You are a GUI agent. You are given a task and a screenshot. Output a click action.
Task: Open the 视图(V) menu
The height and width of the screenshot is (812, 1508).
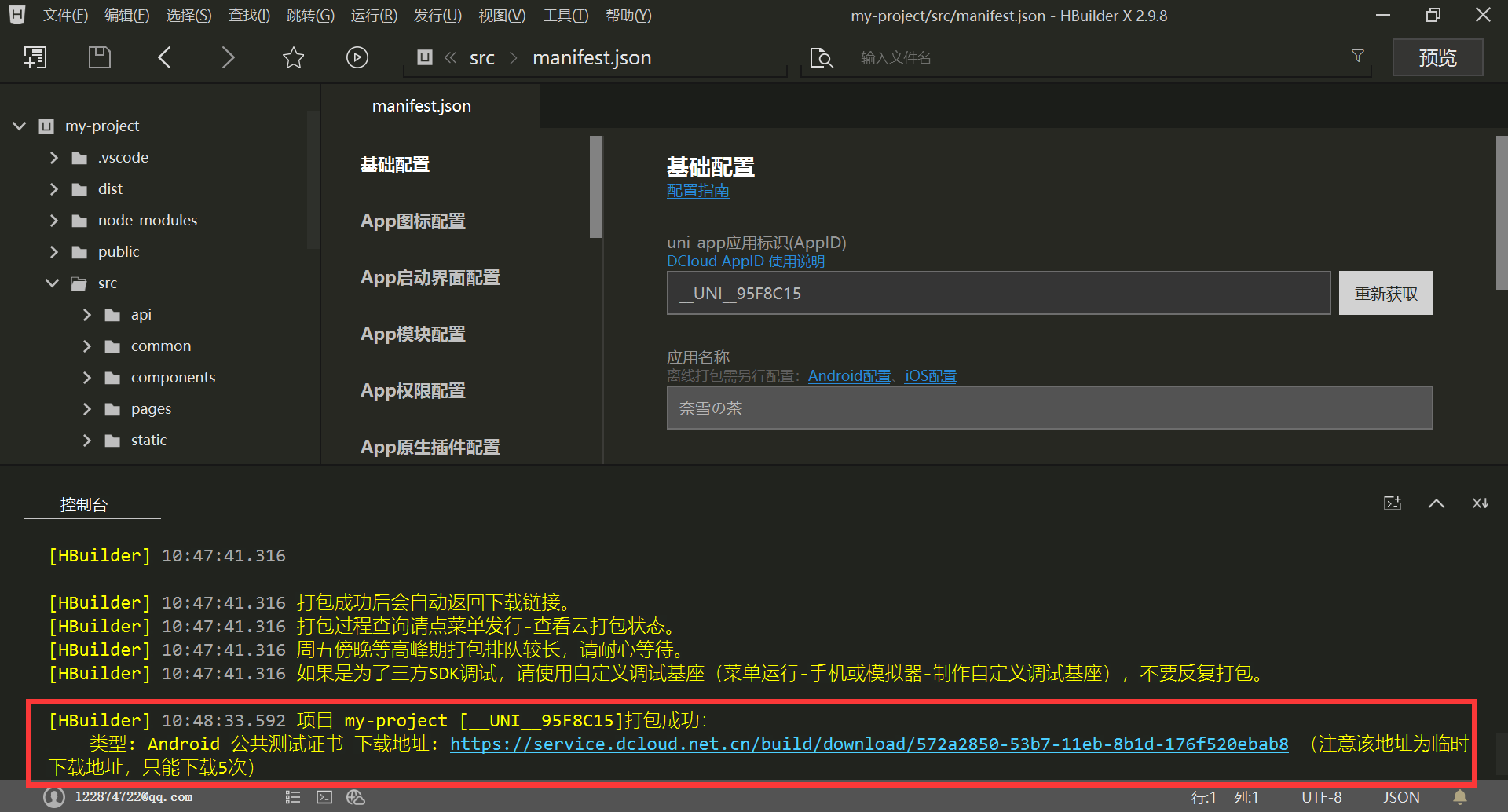(502, 15)
